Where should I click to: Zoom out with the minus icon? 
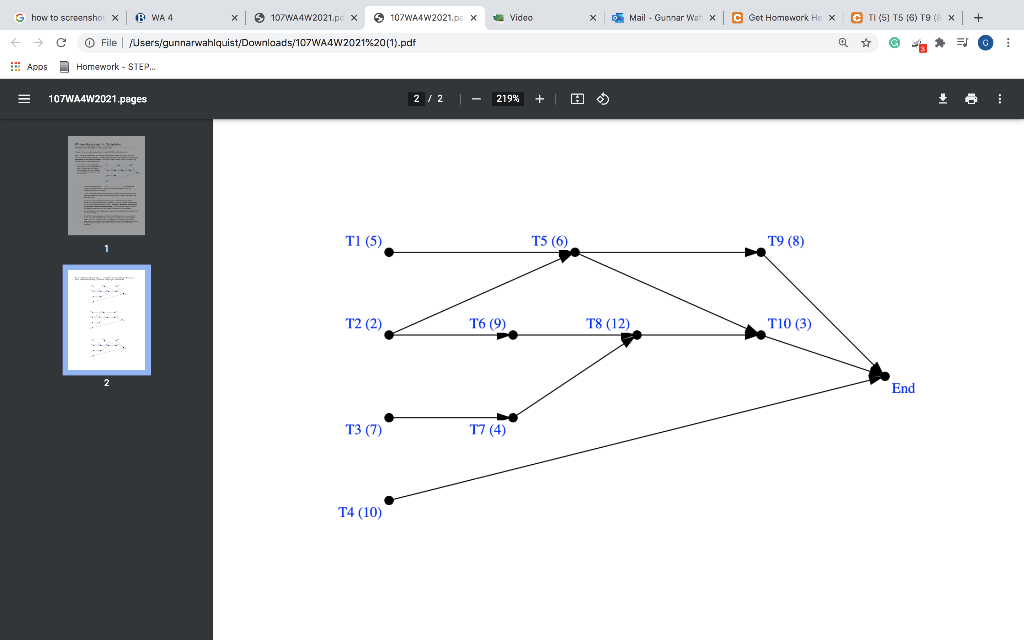[476, 99]
